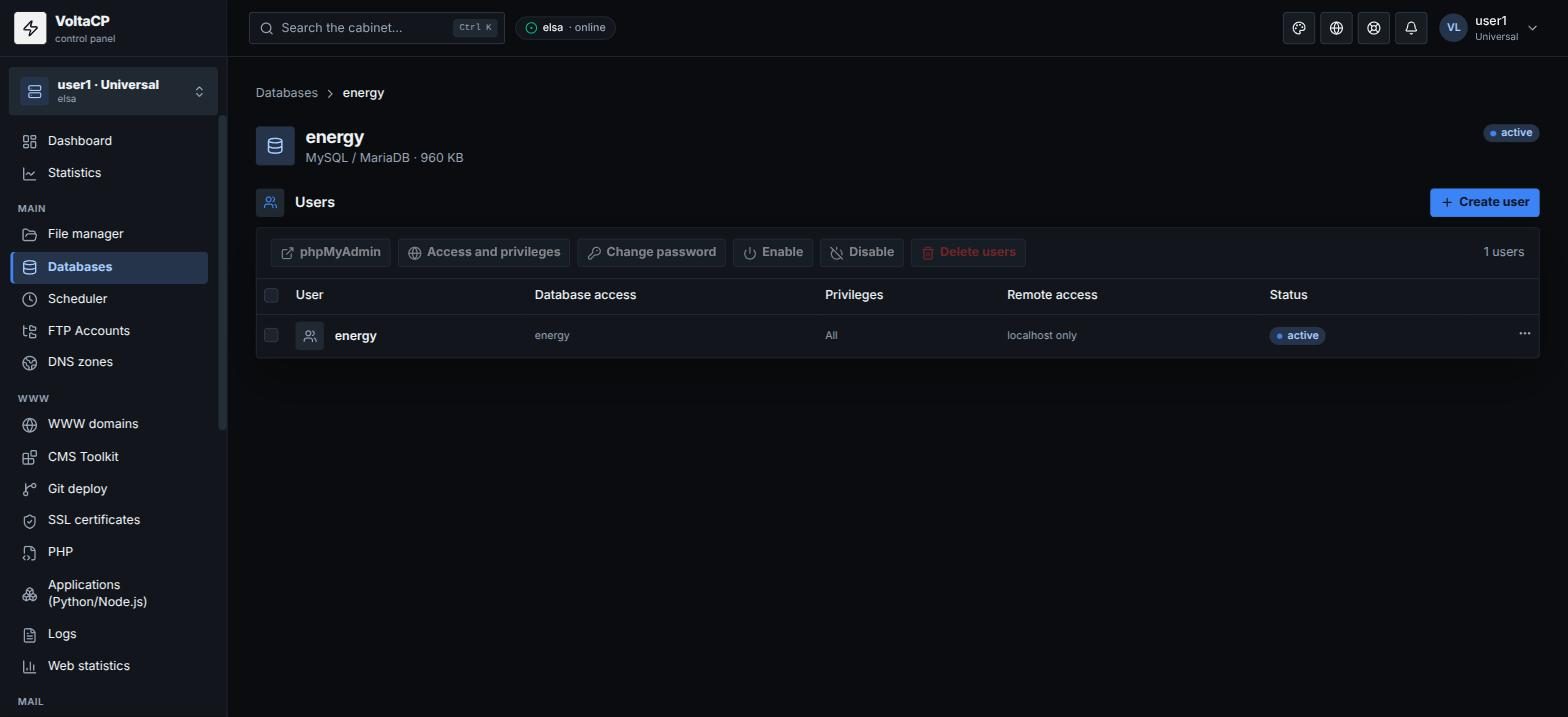This screenshot has height=717, width=1568.
Task: Open SSL certificates in sidebar
Action: [x=109, y=520]
